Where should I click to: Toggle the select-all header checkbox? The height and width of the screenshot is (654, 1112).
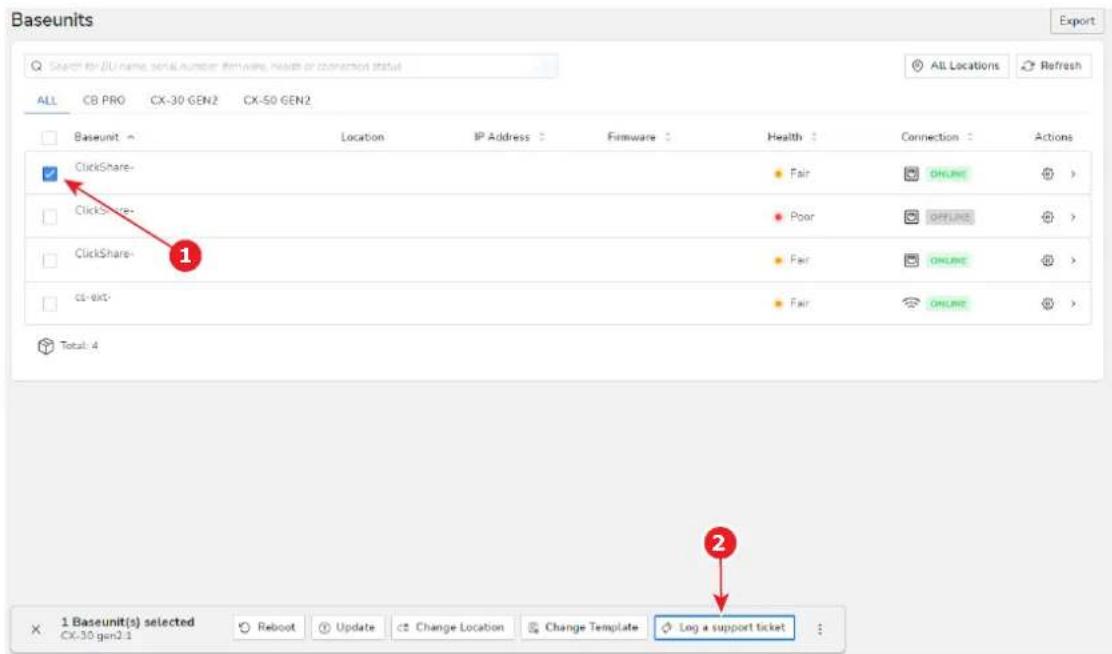click(x=49, y=137)
